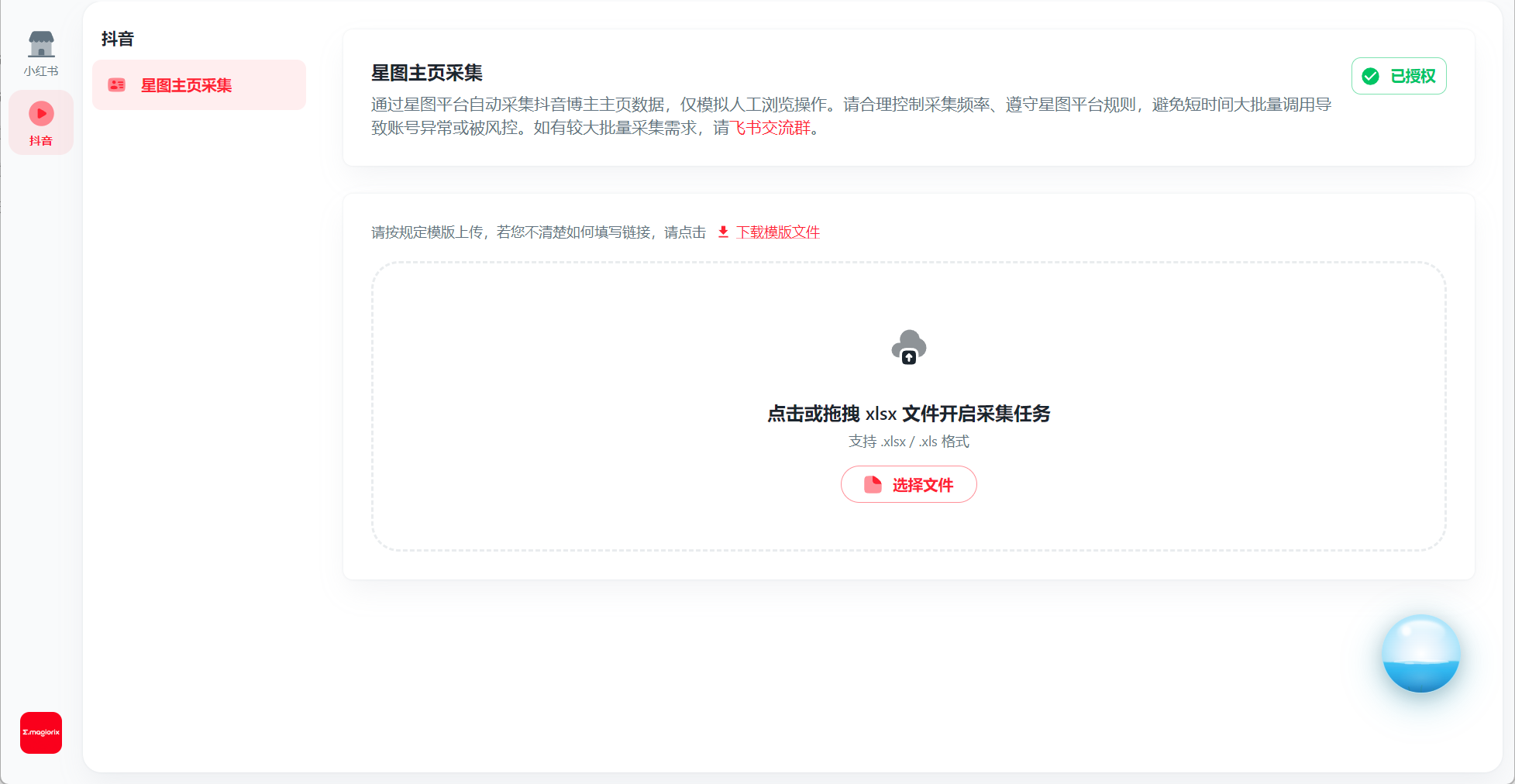Click the green 已授权 status badge
Image resolution: width=1515 pixels, height=784 pixels.
[x=1399, y=76]
